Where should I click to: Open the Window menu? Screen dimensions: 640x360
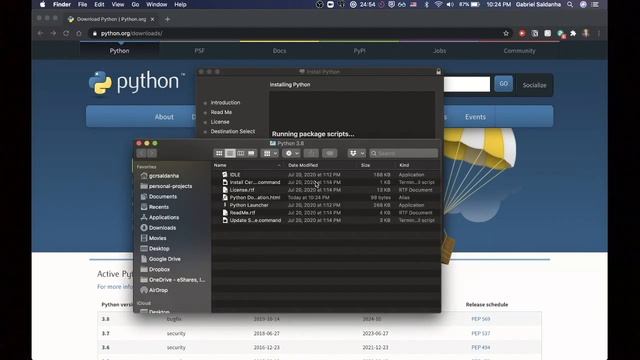click(x=156, y=4)
